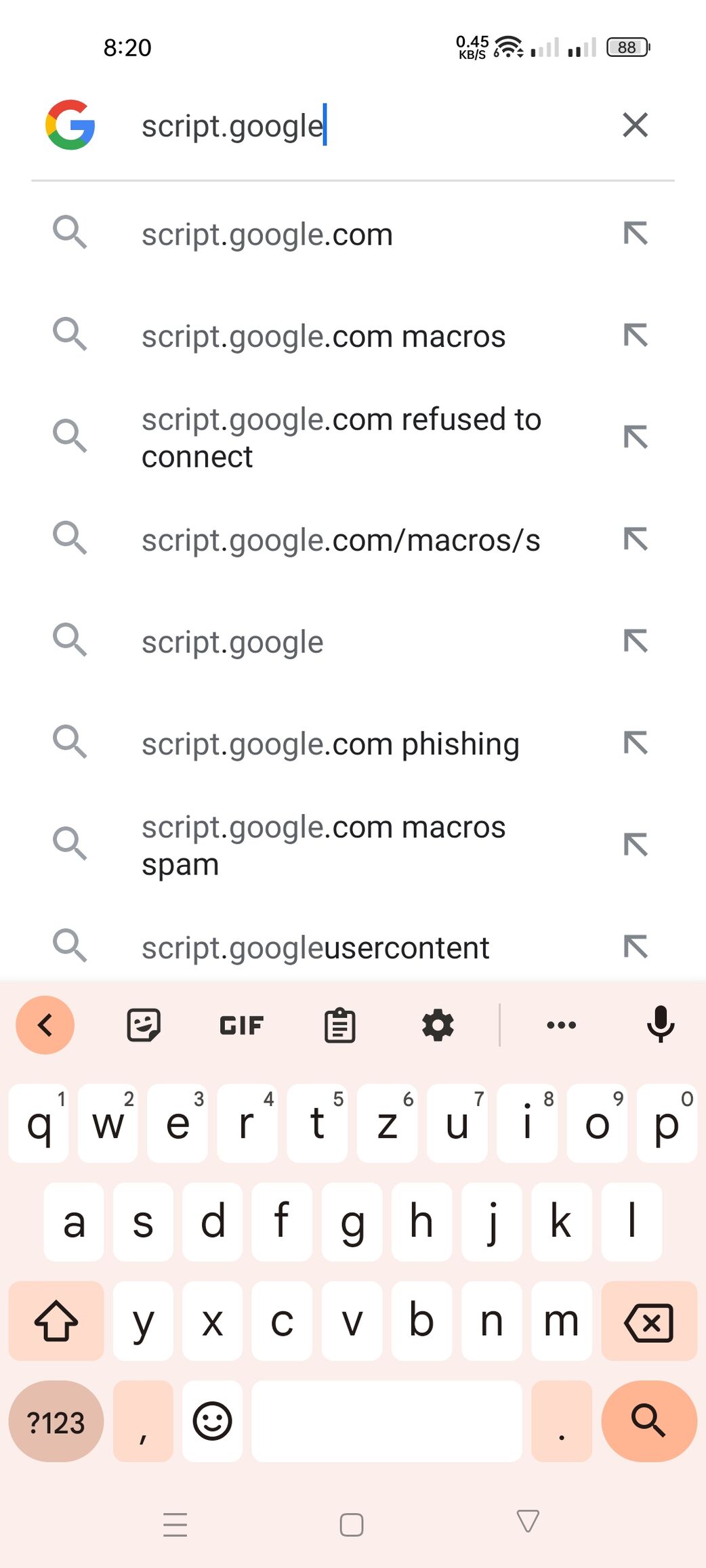Tap the Google logo icon
The width and height of the screenshot is (706, 1568).
pyautogui.click(x=70, y=125)
